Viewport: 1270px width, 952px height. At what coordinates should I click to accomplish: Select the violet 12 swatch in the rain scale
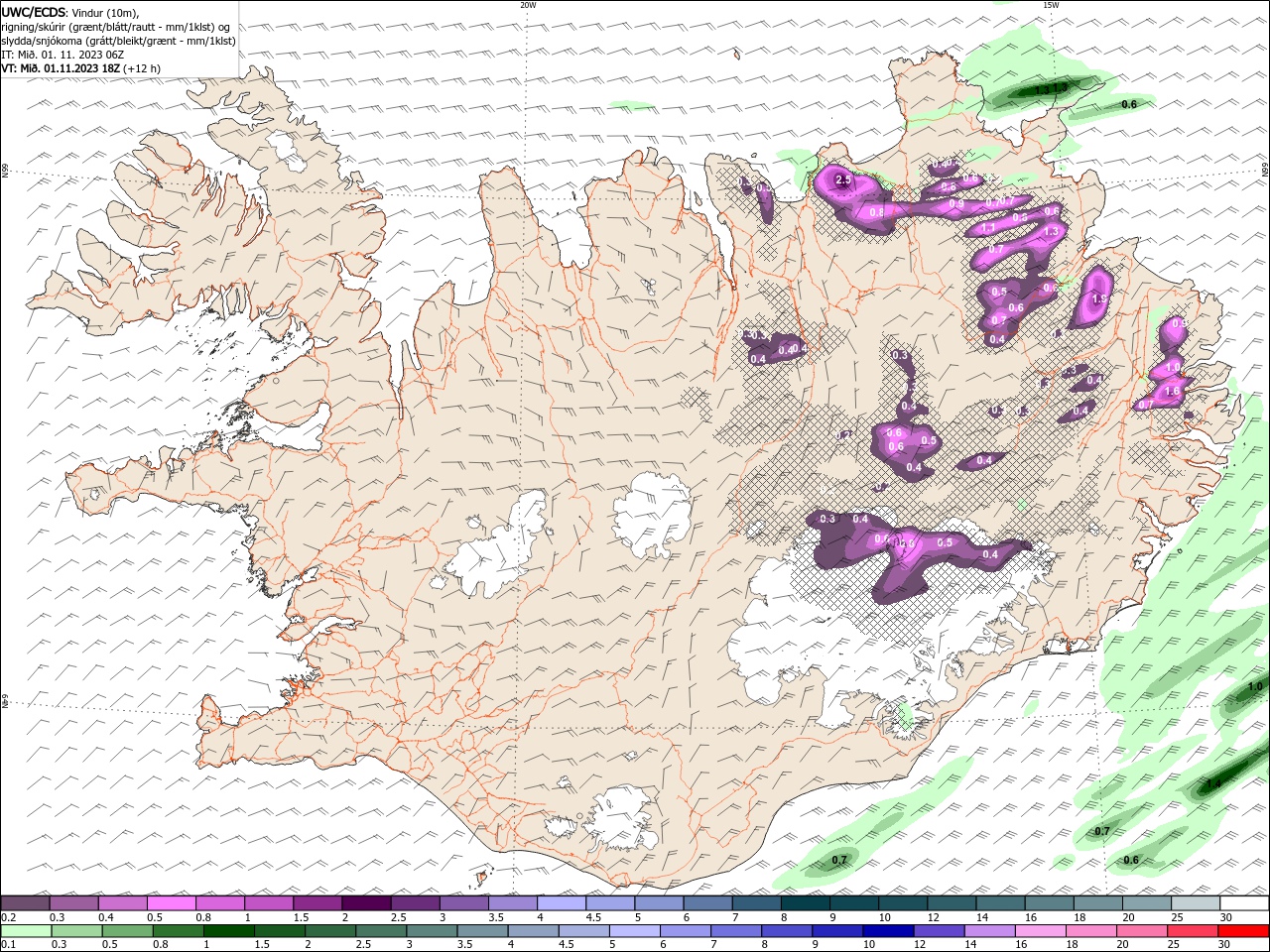pyautogui.click(x=939, y=931)
